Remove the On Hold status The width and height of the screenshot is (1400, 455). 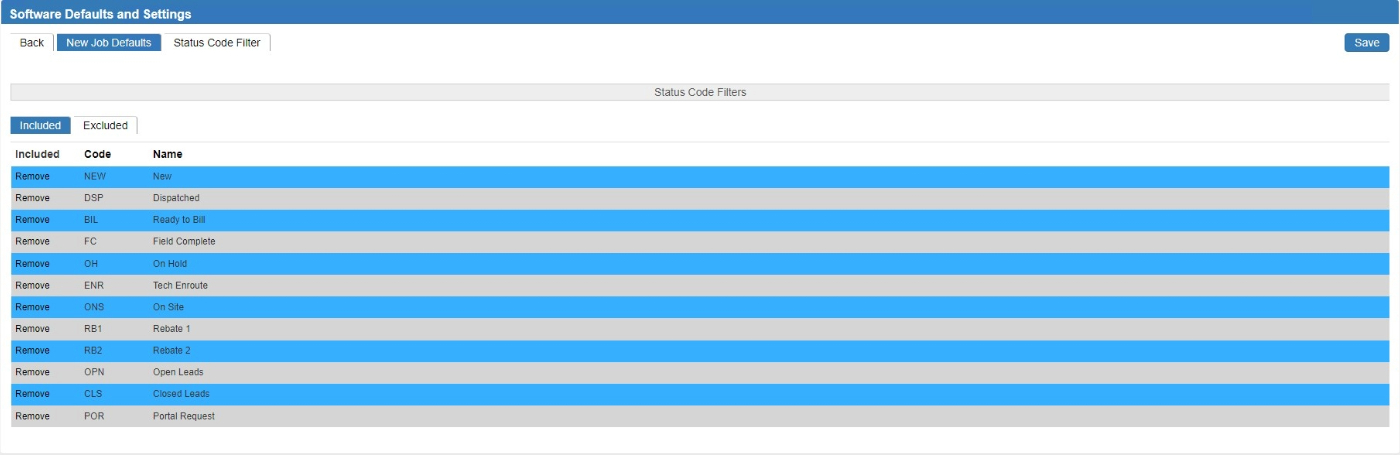coord(33,264)
